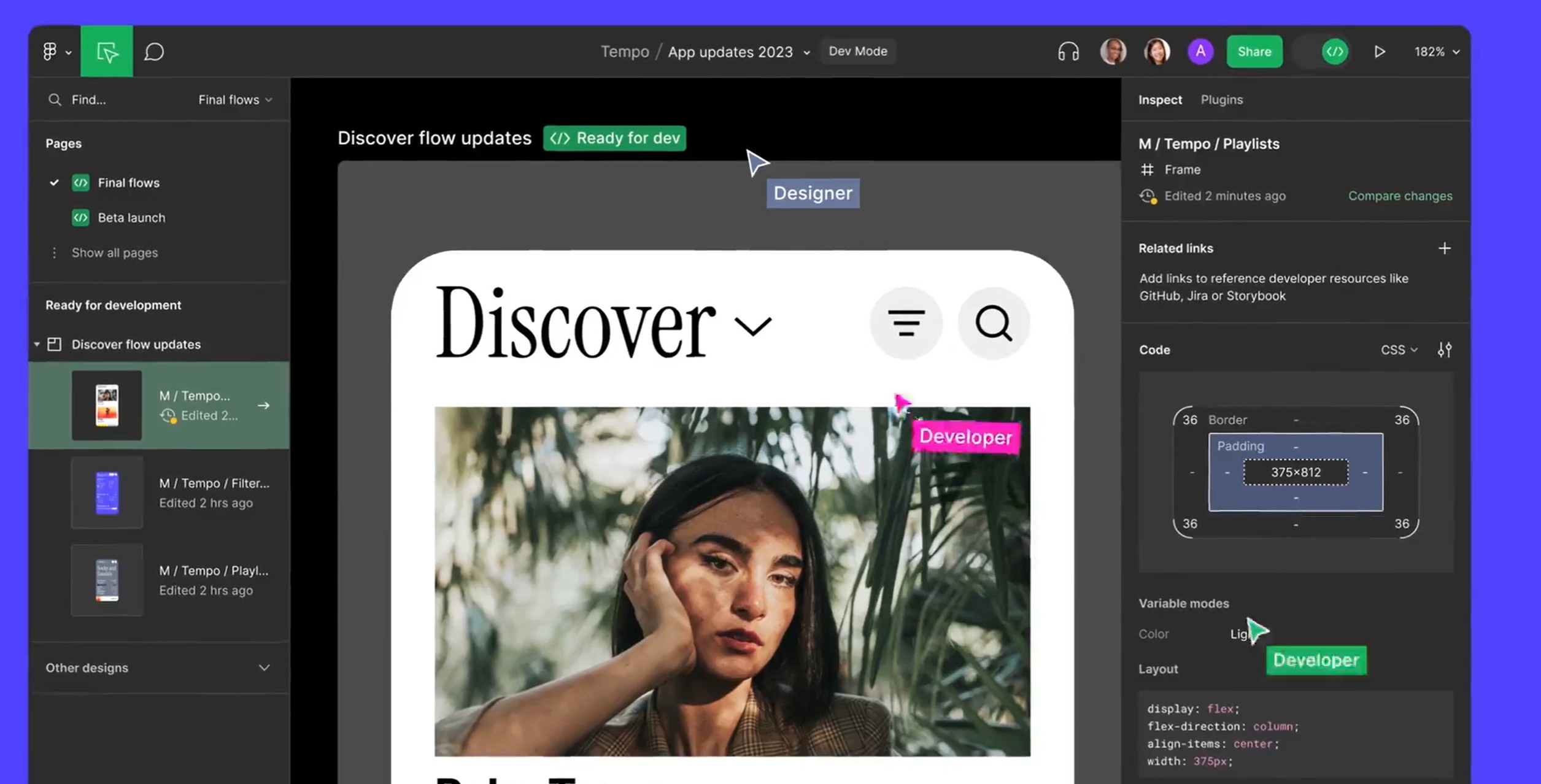Click the green Share button
This screenshot has width=1541, height=784.
(x=1254, y=52)
